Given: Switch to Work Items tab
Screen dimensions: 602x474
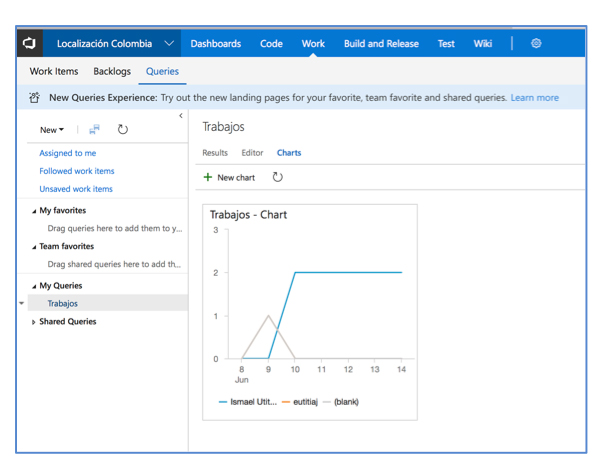Looking at the screenshot, I should tap(54, 71).
